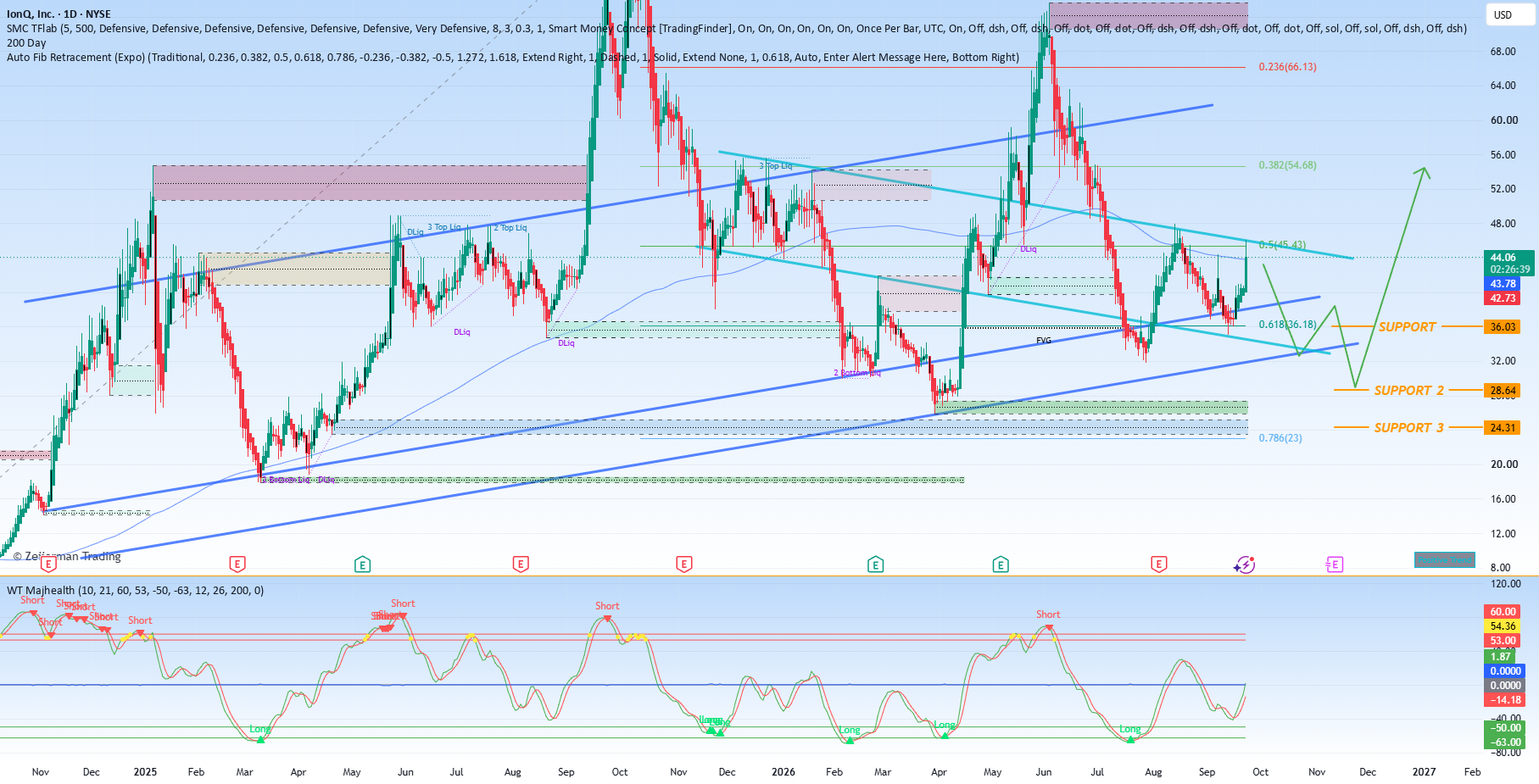Viewport: 1539px width, 784px height.
Task: Click the red 42.73 price label
Action: [1503, 298]
